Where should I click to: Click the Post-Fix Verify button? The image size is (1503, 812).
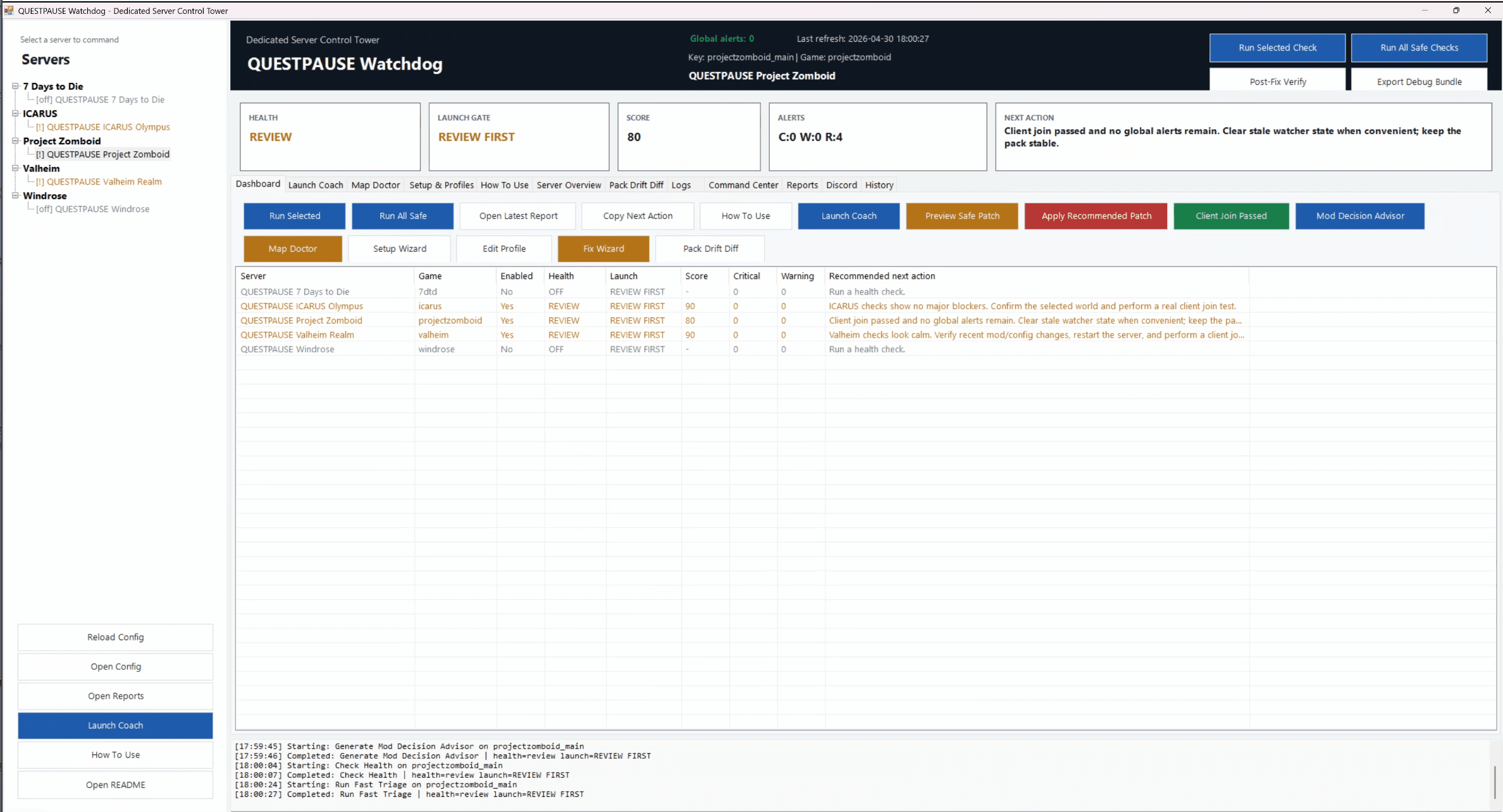tap(1277, 81)
